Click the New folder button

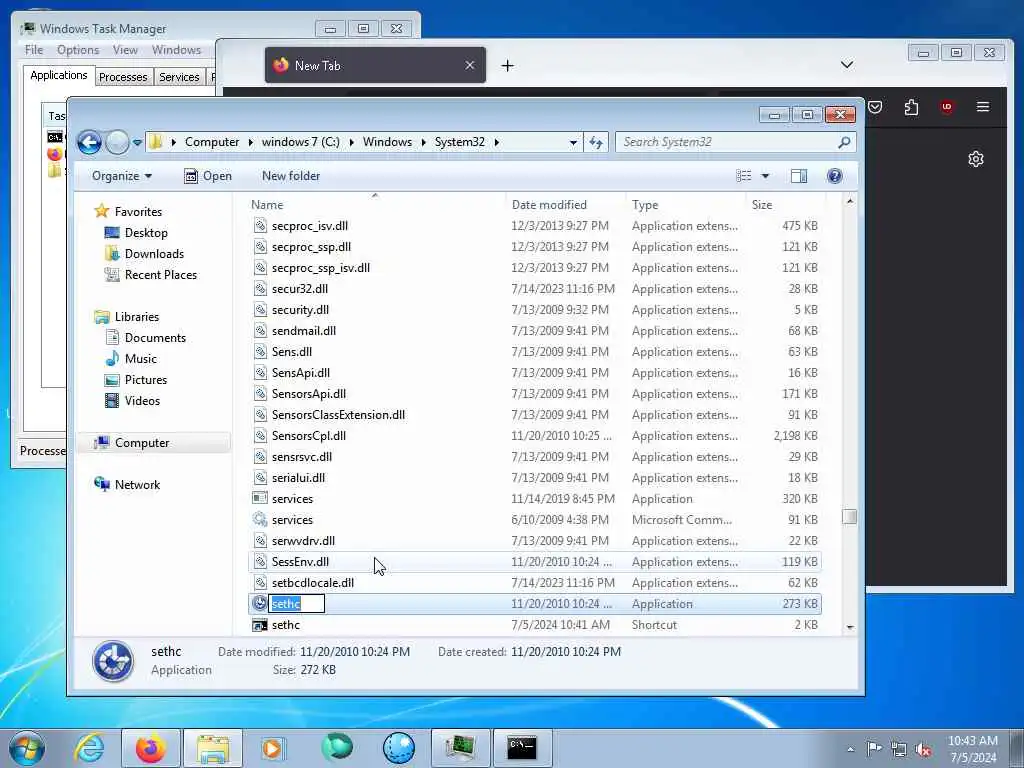point(291,176)
